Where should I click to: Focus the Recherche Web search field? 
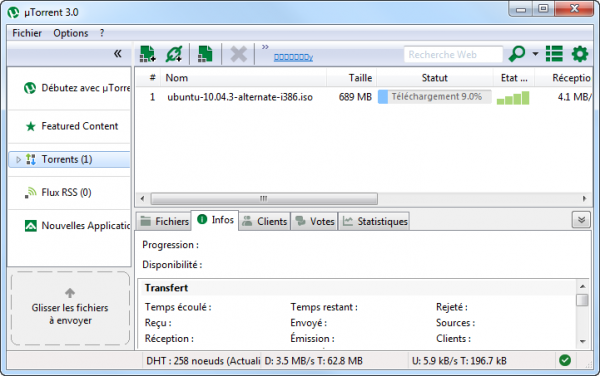click(453, 54)
